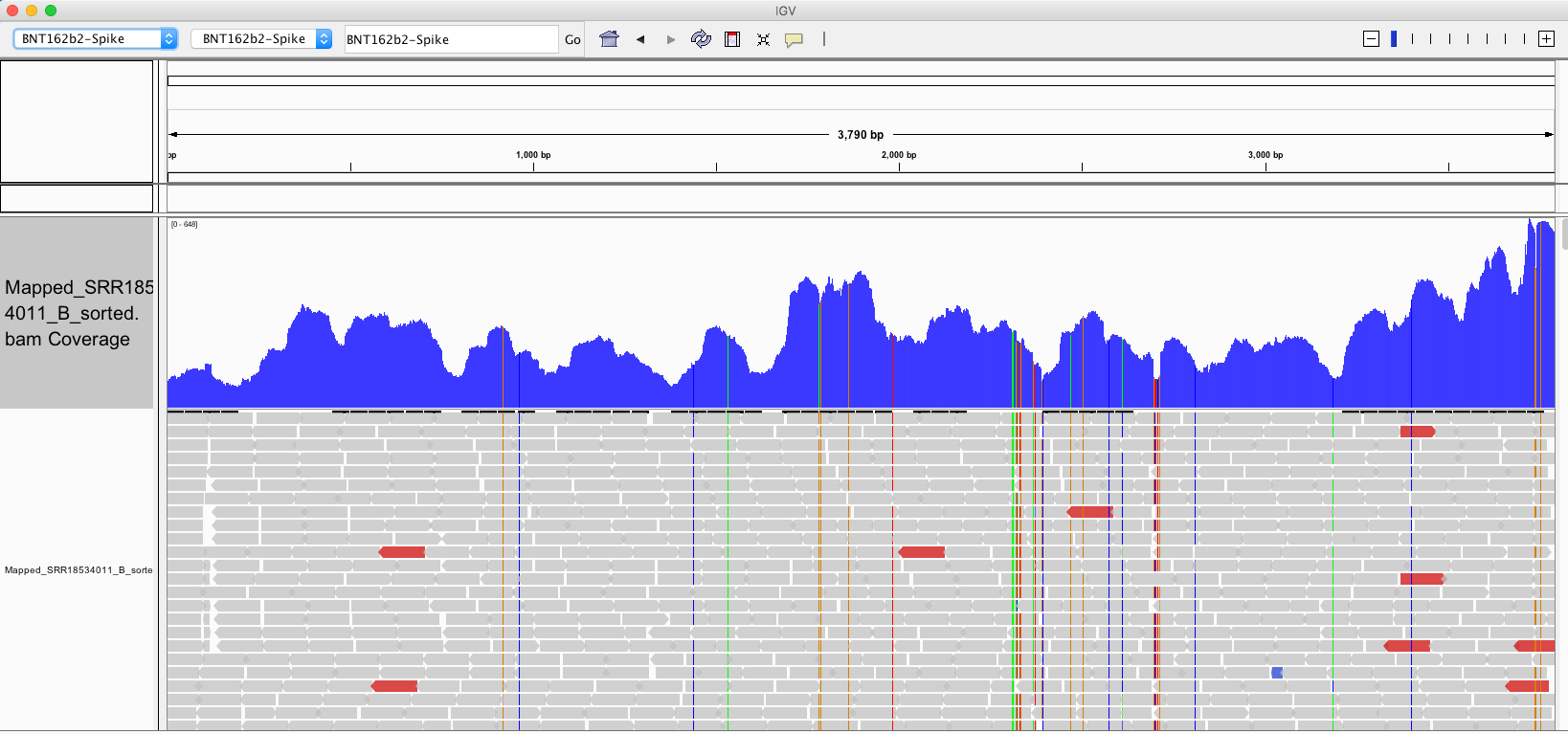The image size is (1568, 734).
Task: Click the Home genome view icon
Action: 609,39
